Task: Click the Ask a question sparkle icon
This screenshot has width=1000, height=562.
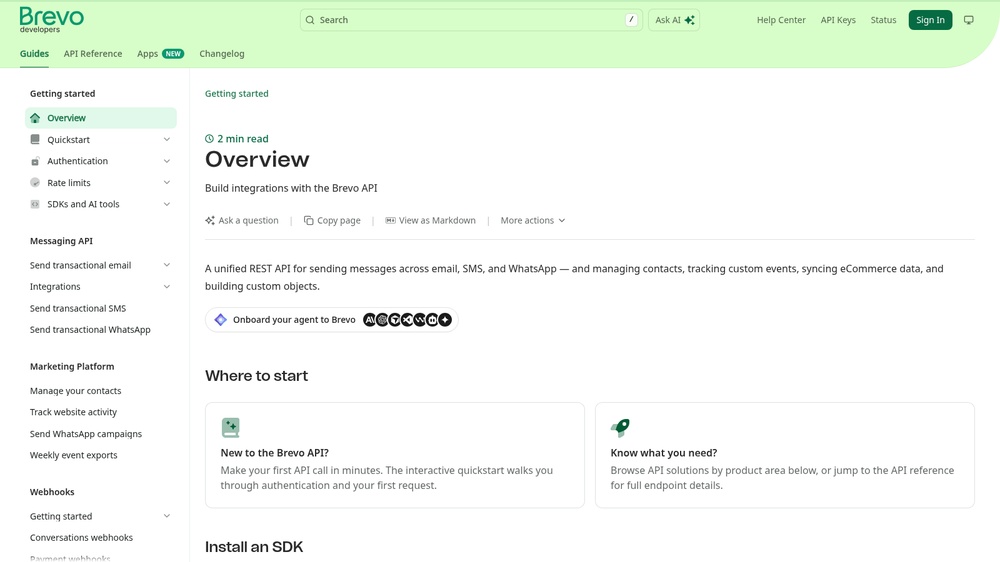Action: tap(210, 220)
